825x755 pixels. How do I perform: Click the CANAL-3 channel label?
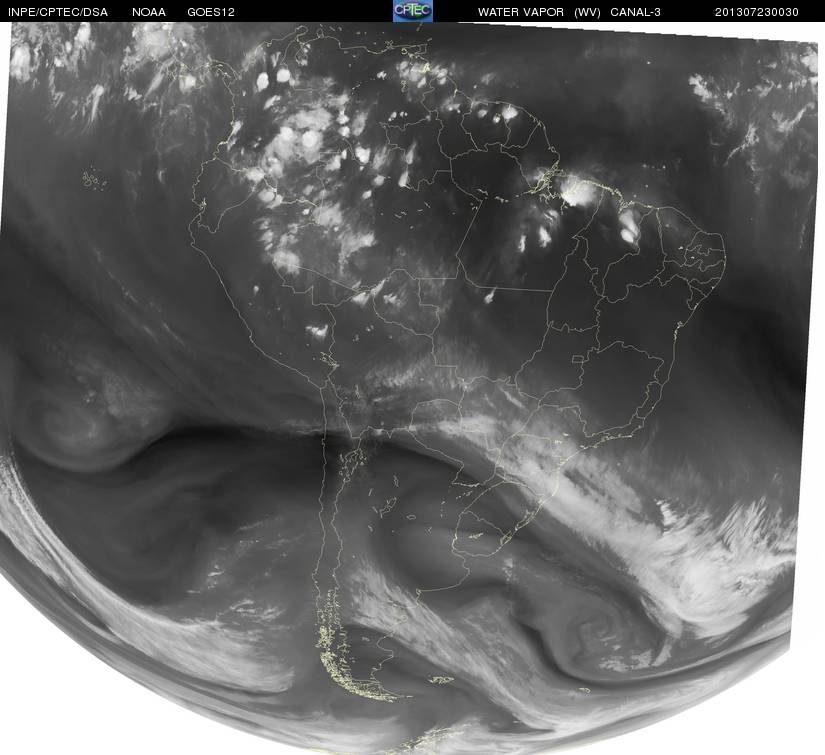[636, 12]
